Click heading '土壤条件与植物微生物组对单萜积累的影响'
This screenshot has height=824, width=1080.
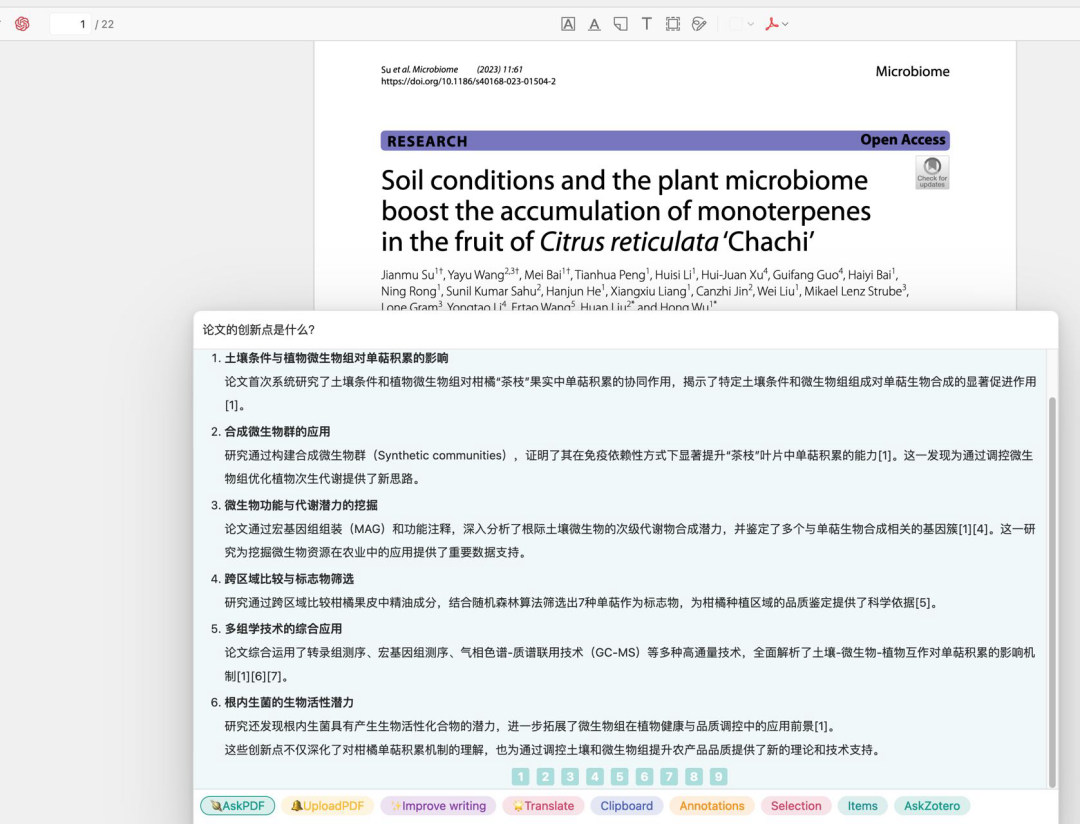click(x=336, y=358)
